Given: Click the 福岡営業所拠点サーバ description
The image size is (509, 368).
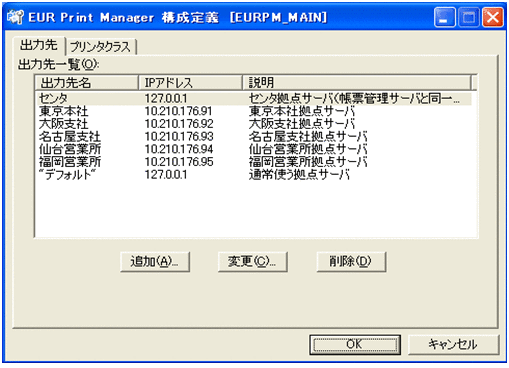Looking at the screenshot, I should [308, 162].
